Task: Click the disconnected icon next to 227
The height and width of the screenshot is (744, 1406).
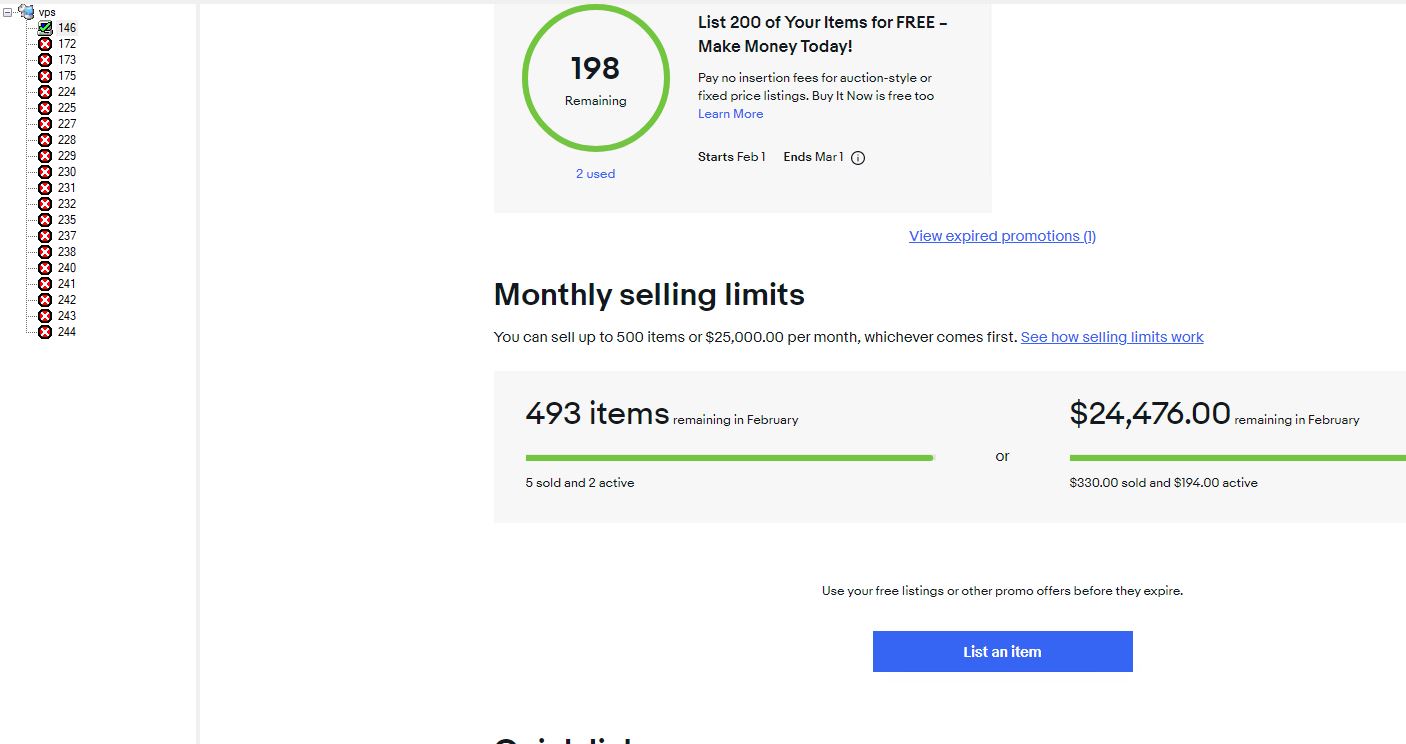Action: [45, 124]
